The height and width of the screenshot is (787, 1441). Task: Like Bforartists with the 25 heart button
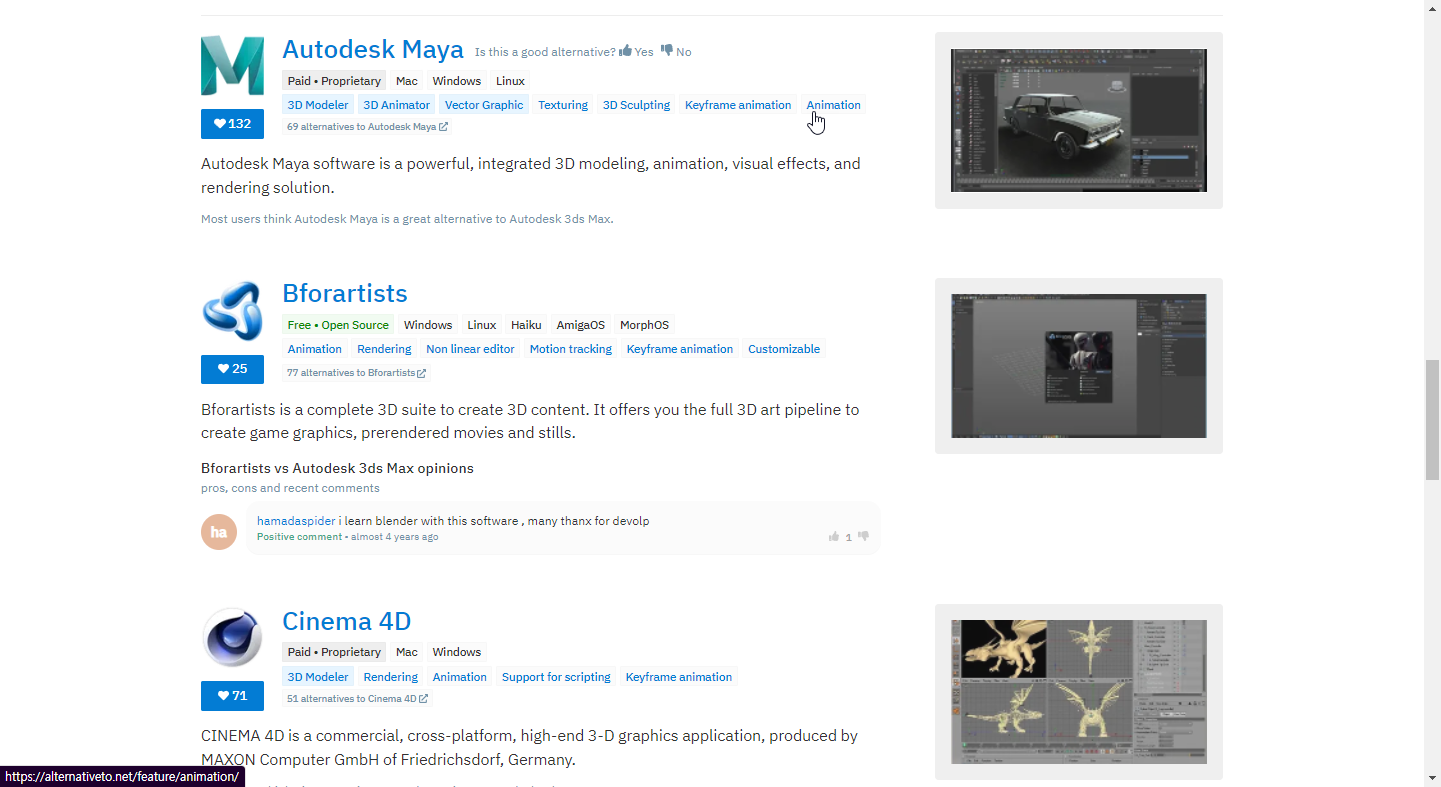point(232,369)
